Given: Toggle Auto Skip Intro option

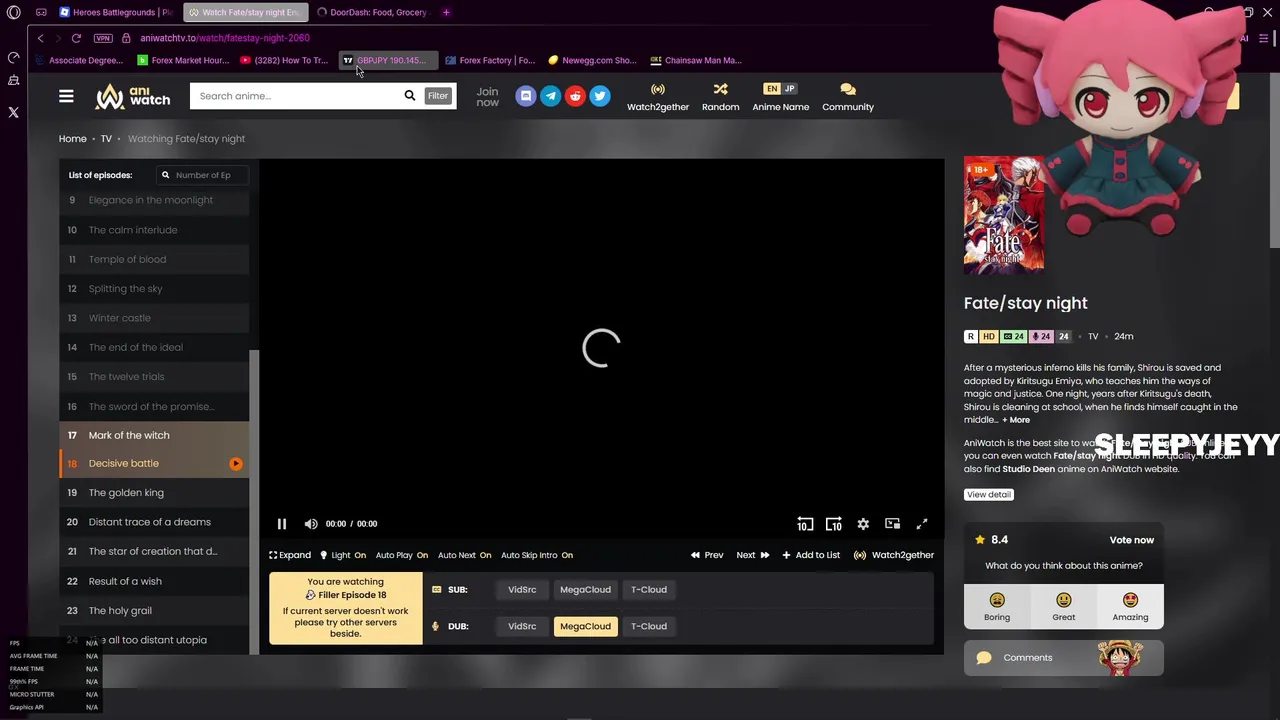Looking at the screenshot, I should [x=537, y=555].
